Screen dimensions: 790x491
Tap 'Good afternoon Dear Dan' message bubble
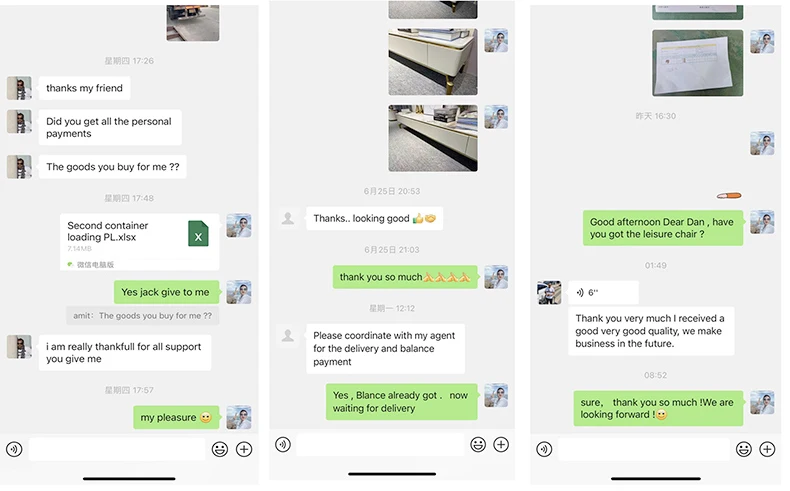[x=663, y=228]
